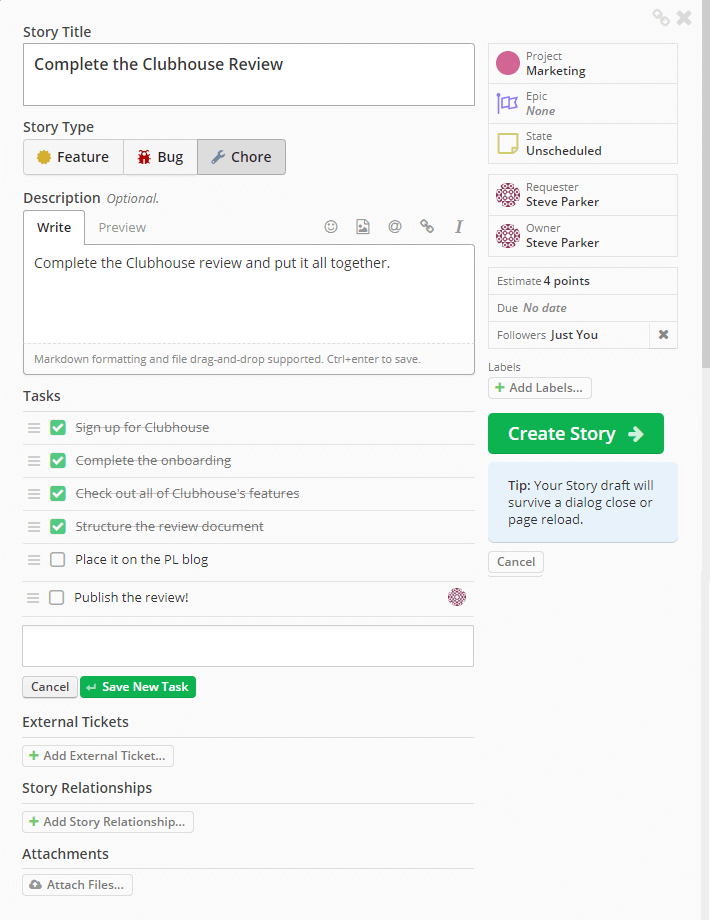
Task: Change the Requester Steve Parker field
Action: (x=583, y=195)
